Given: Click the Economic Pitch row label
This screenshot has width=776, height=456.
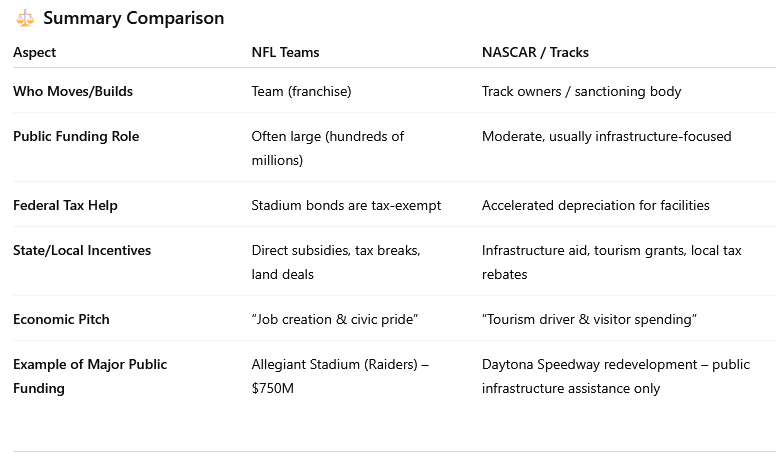Looking at the screenshot, I should 61,319.
